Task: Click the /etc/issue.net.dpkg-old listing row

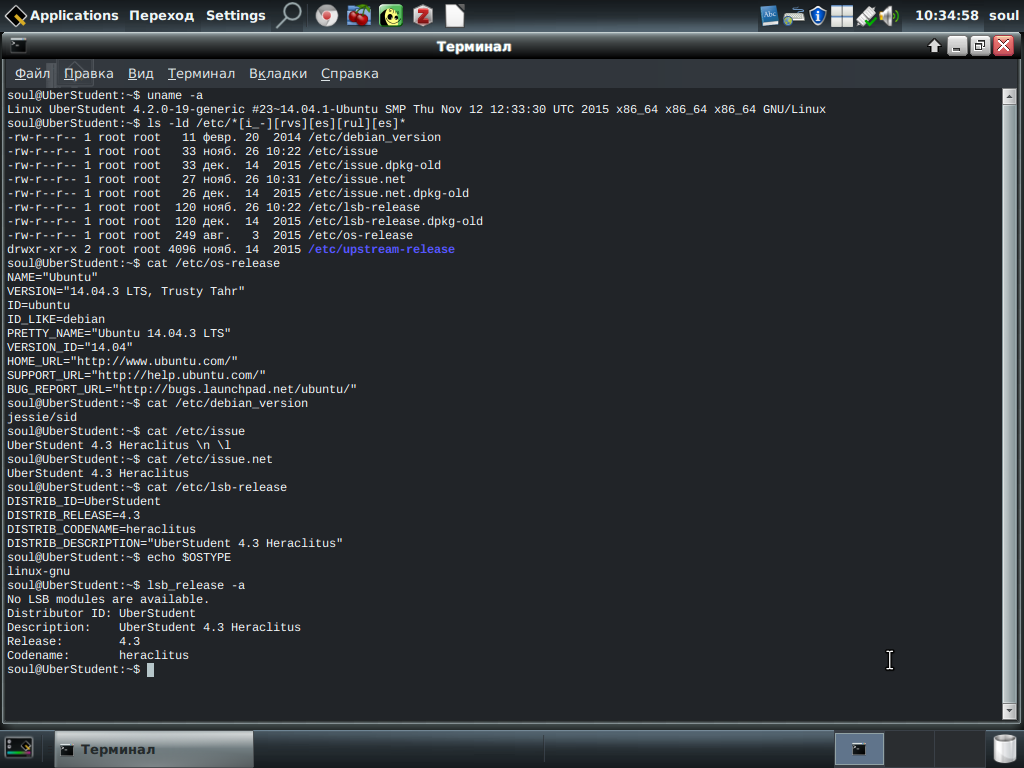Action: point(238,193)
